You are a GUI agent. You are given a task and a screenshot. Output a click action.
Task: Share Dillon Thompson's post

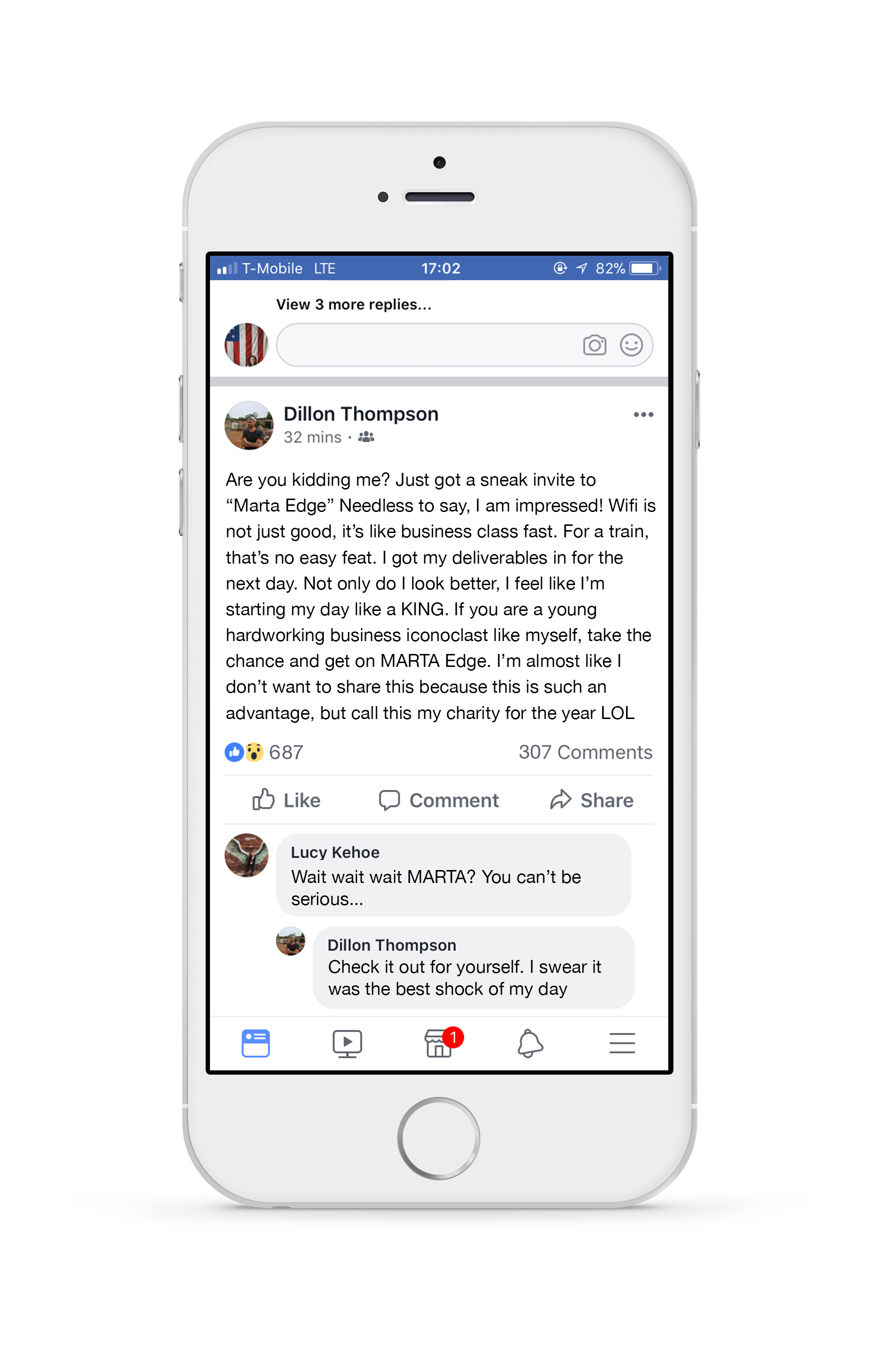point(591,800)
